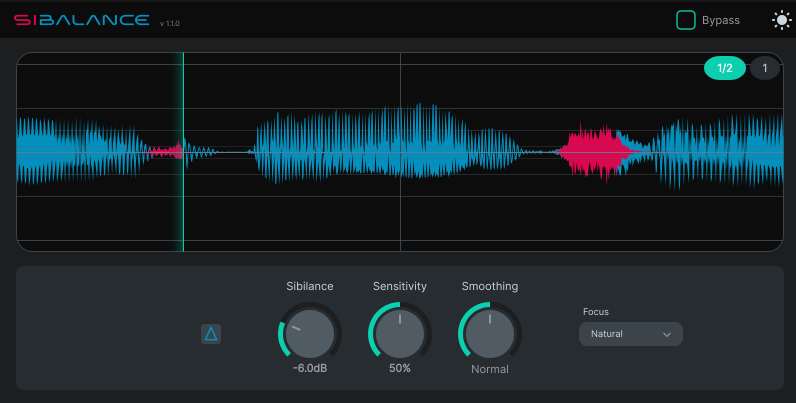The width and height of the screenshot is (796, 403).
Task: Click the Sibilance knob
Action: point(310,333)
